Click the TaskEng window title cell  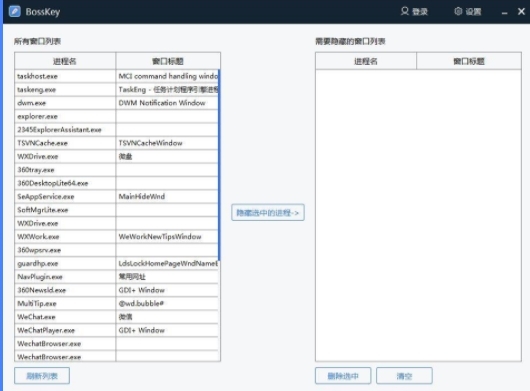click(168, 90)
